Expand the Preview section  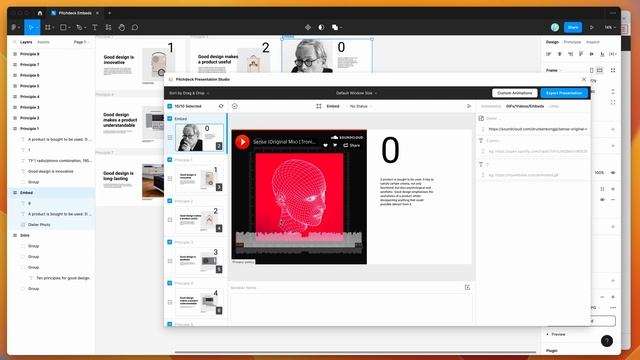(556, 334)
